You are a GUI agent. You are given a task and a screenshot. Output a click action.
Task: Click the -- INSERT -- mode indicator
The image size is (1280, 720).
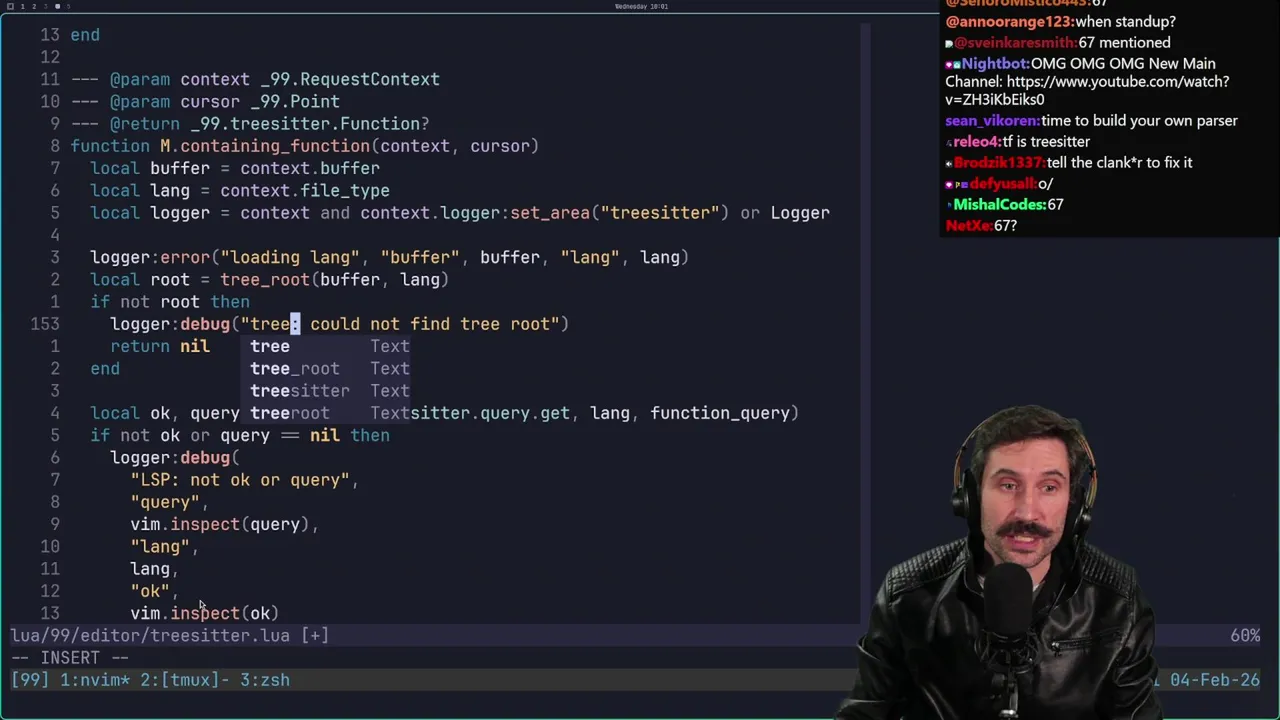click(x=70, y=658)
